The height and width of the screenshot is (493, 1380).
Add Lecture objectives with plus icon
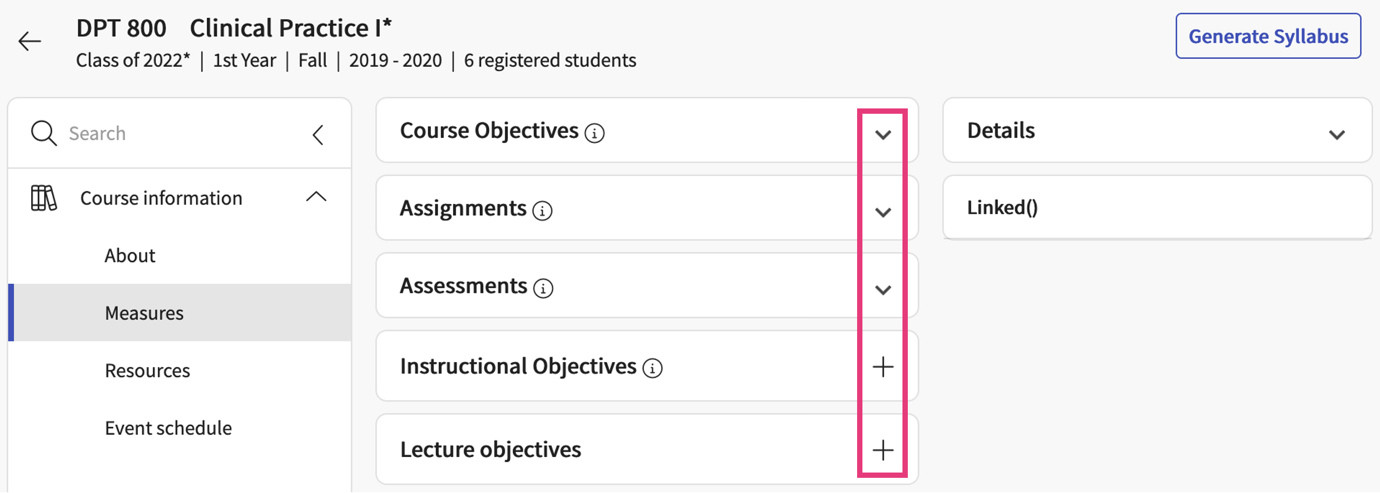pyautogui.click(x=883, y=450)
